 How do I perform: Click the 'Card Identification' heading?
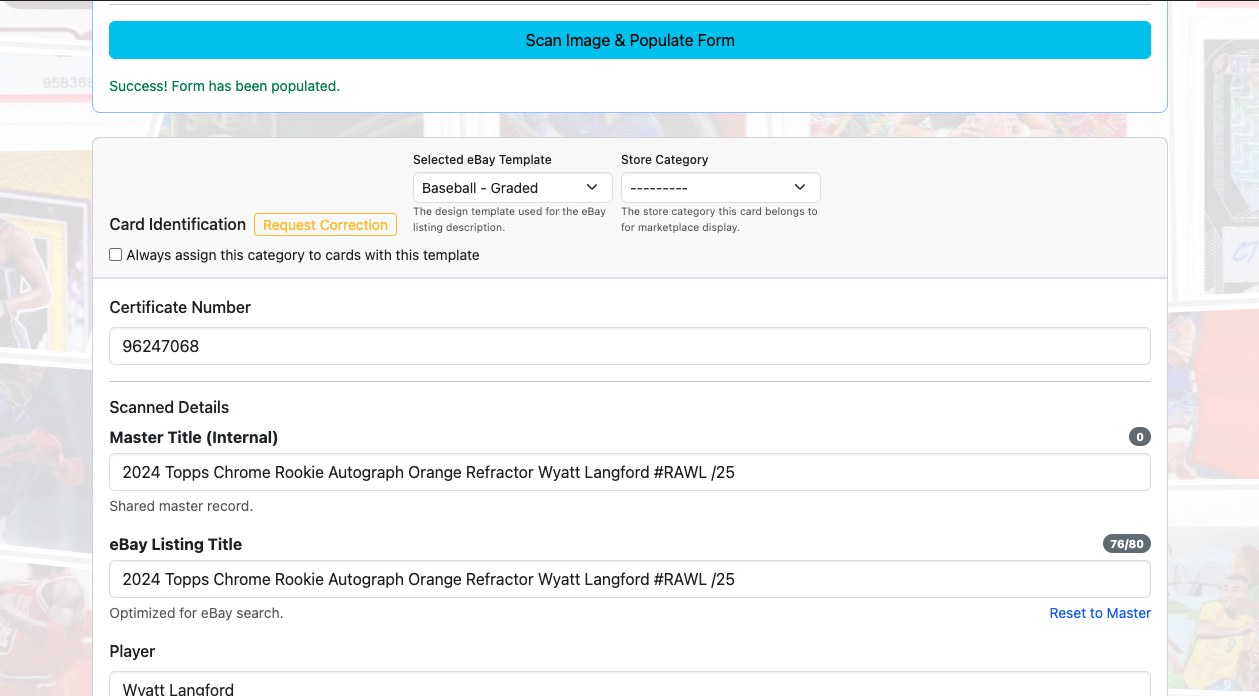click(177, 225)
